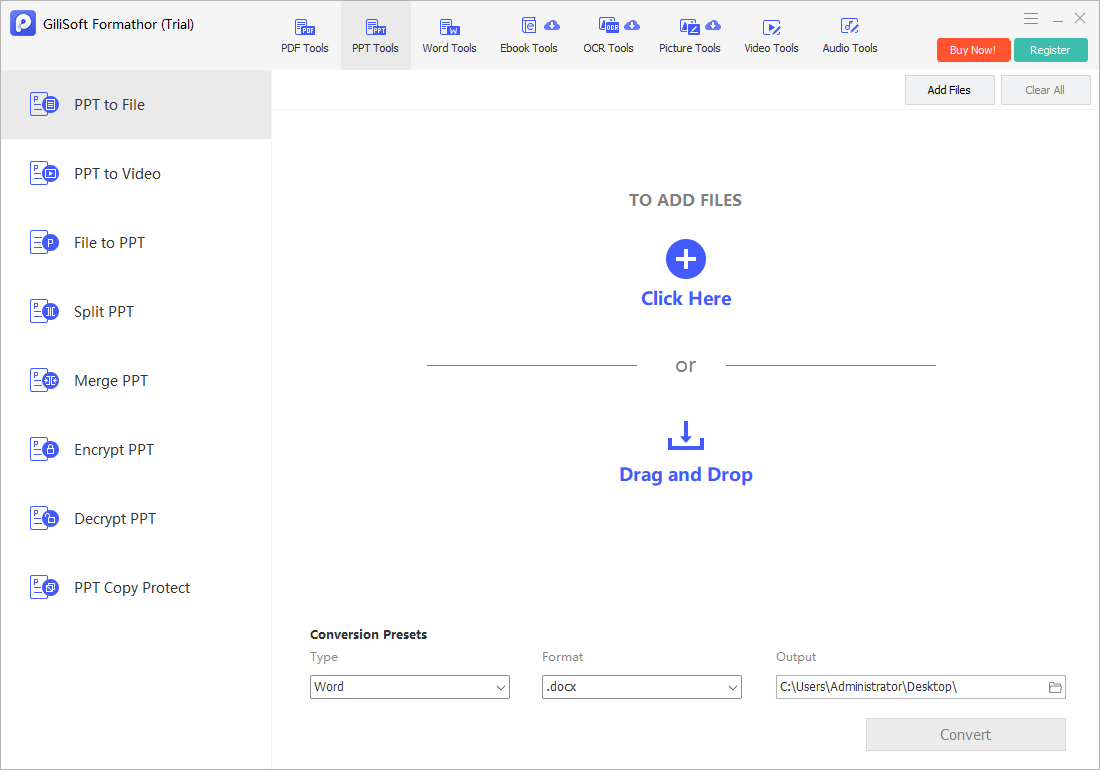Select PPT to Video in sidebar
This screenshot has height=770, width=1100.
(136, 173)
